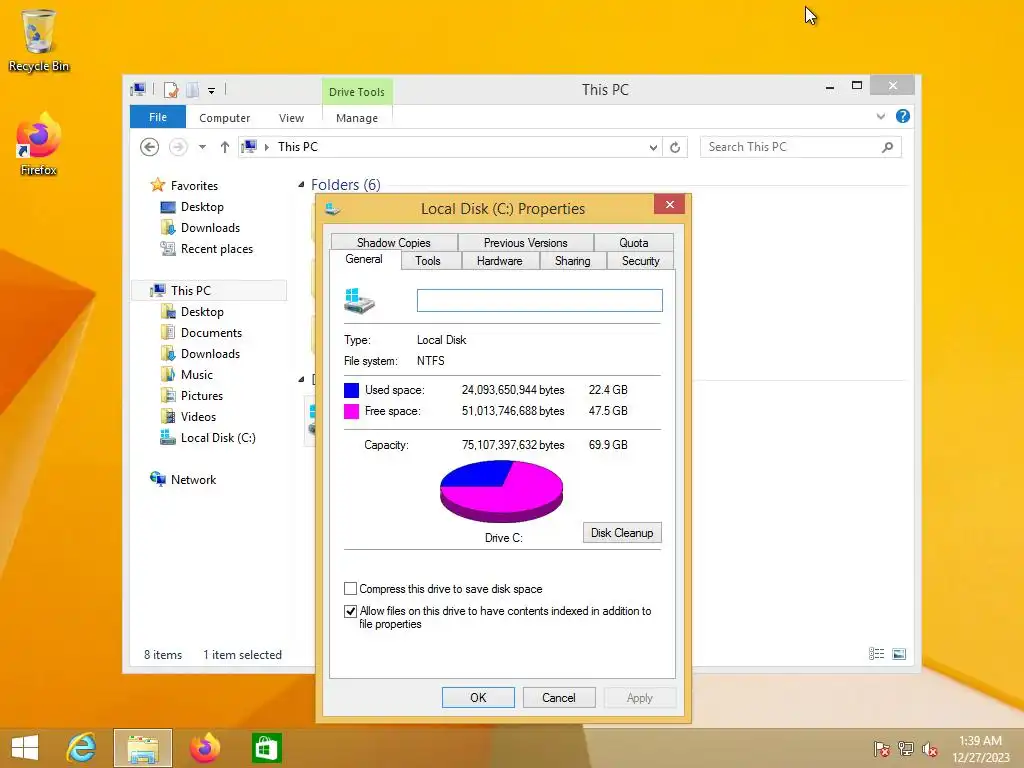This screenshot has height=768, width=1024.
Task: Open the Computer ribbon tab
Action: (x=225, y=118)
